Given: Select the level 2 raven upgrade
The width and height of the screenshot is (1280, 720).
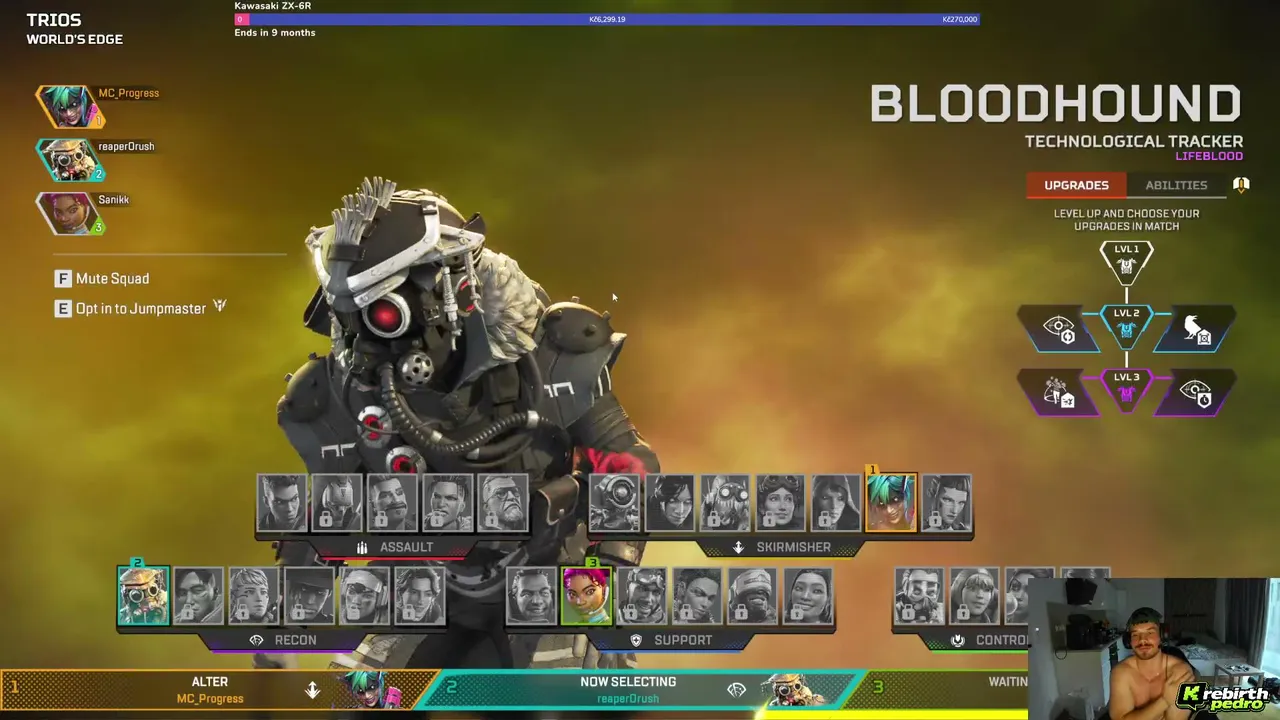Looking at the screenshot, I should pyautogui.click(x=1195, y=330).
